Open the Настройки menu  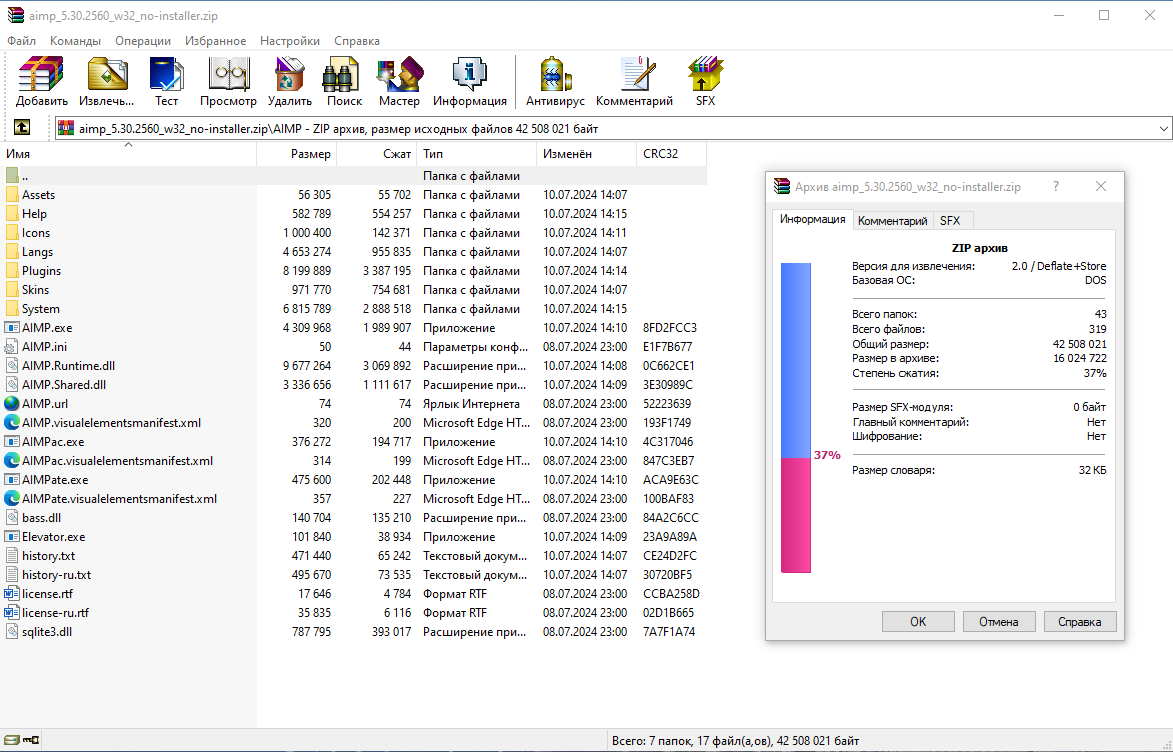point(290,41)
